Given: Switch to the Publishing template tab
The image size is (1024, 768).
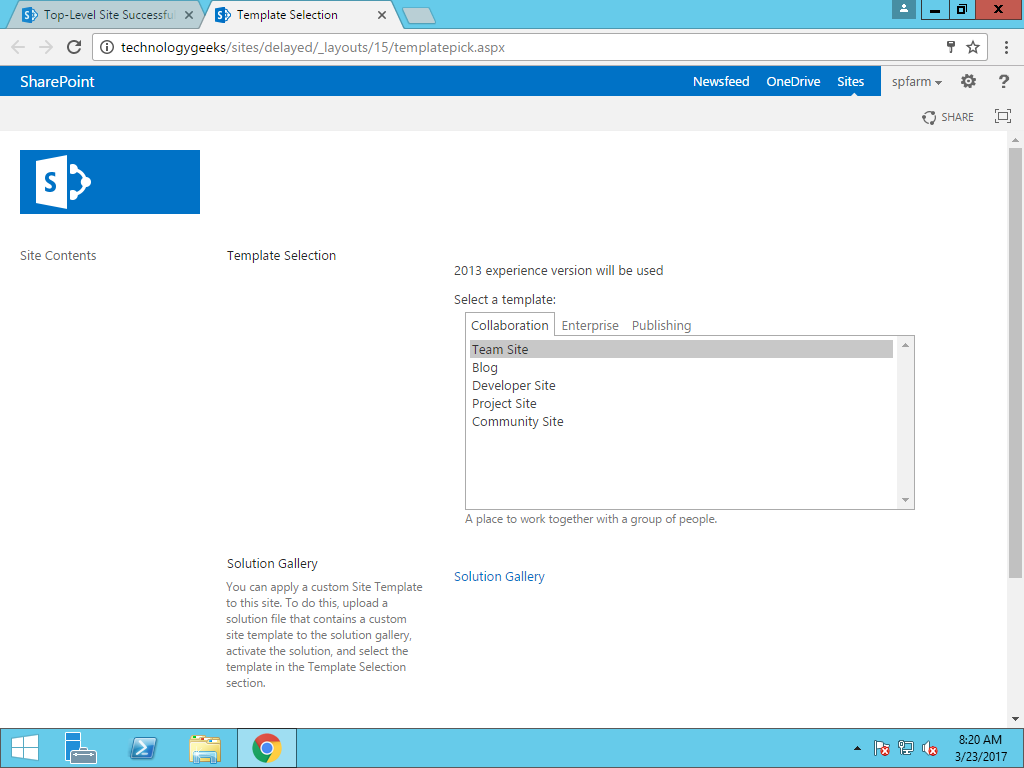Looking at the screenshot, I should click(x=661, y=325).
